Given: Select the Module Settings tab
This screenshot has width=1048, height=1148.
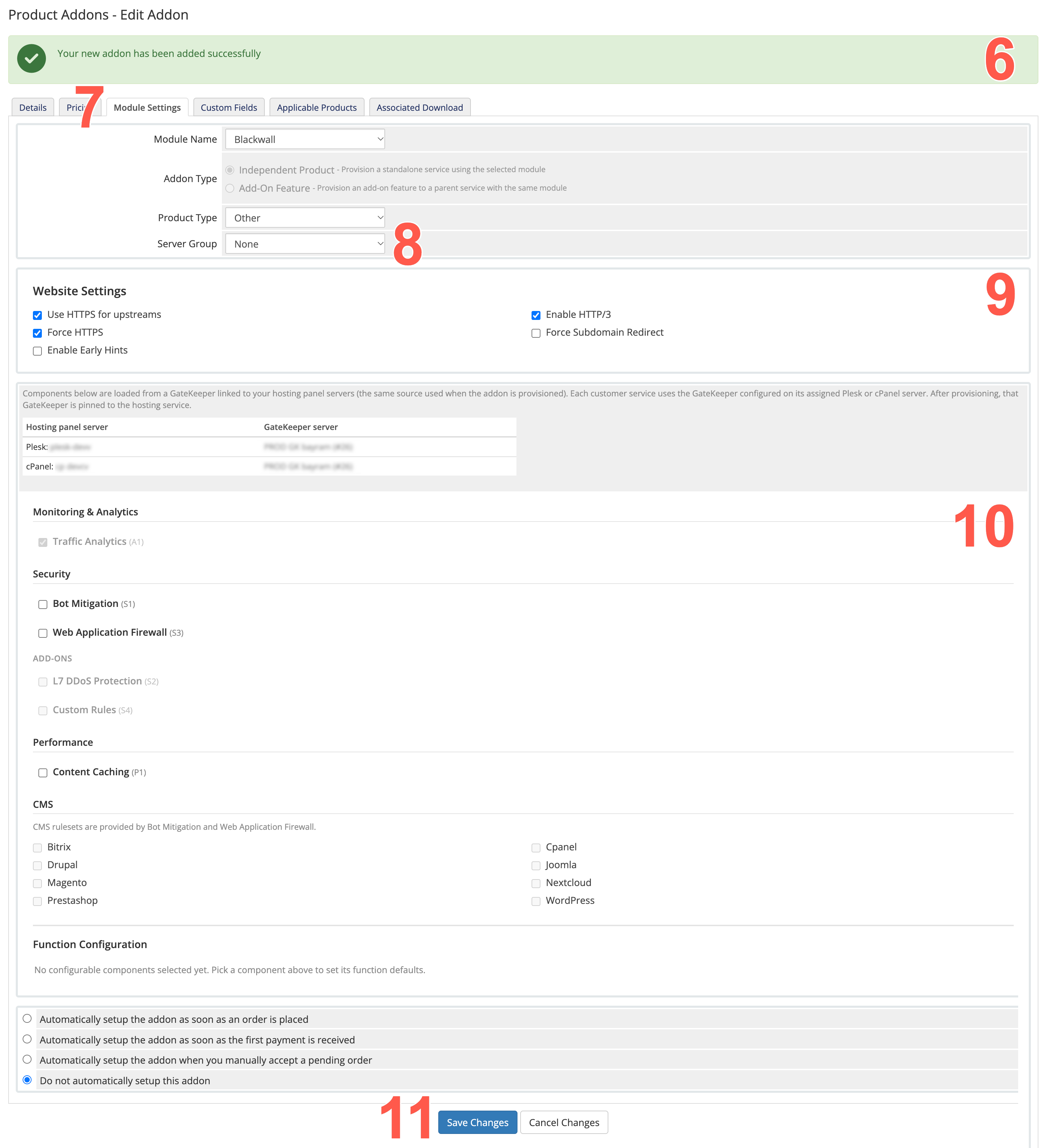Looking at the screenshot, I should click(147, 107).
